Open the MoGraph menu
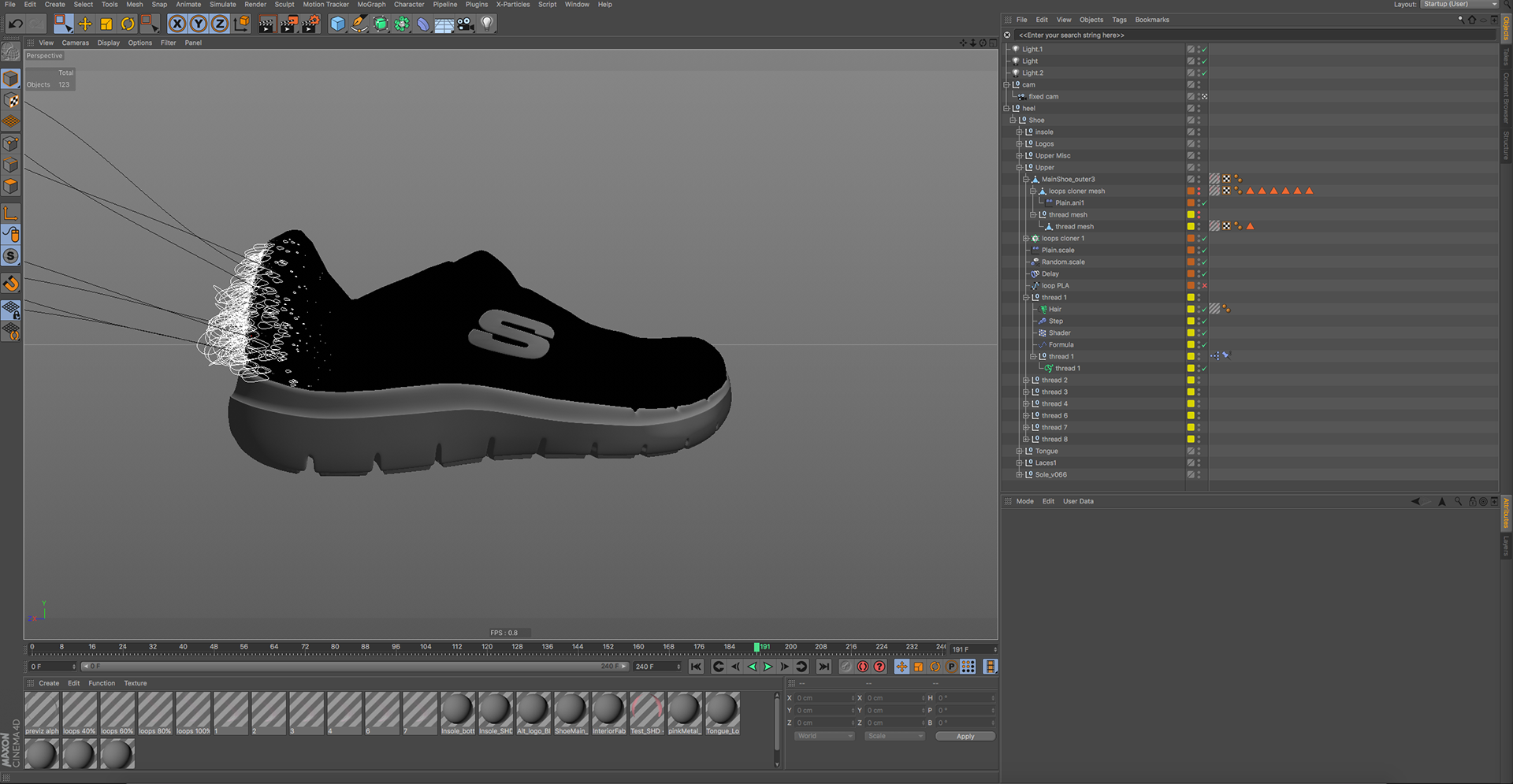Viewport: 1513px width, 784px height. tap(371, 5)
